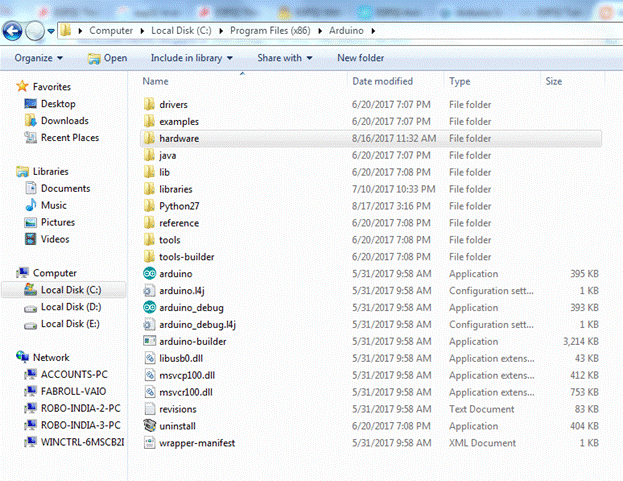Select the Python27 folder icon
Image resolution: width=623 pixels, height=481 pixels.
pos(149,206)
